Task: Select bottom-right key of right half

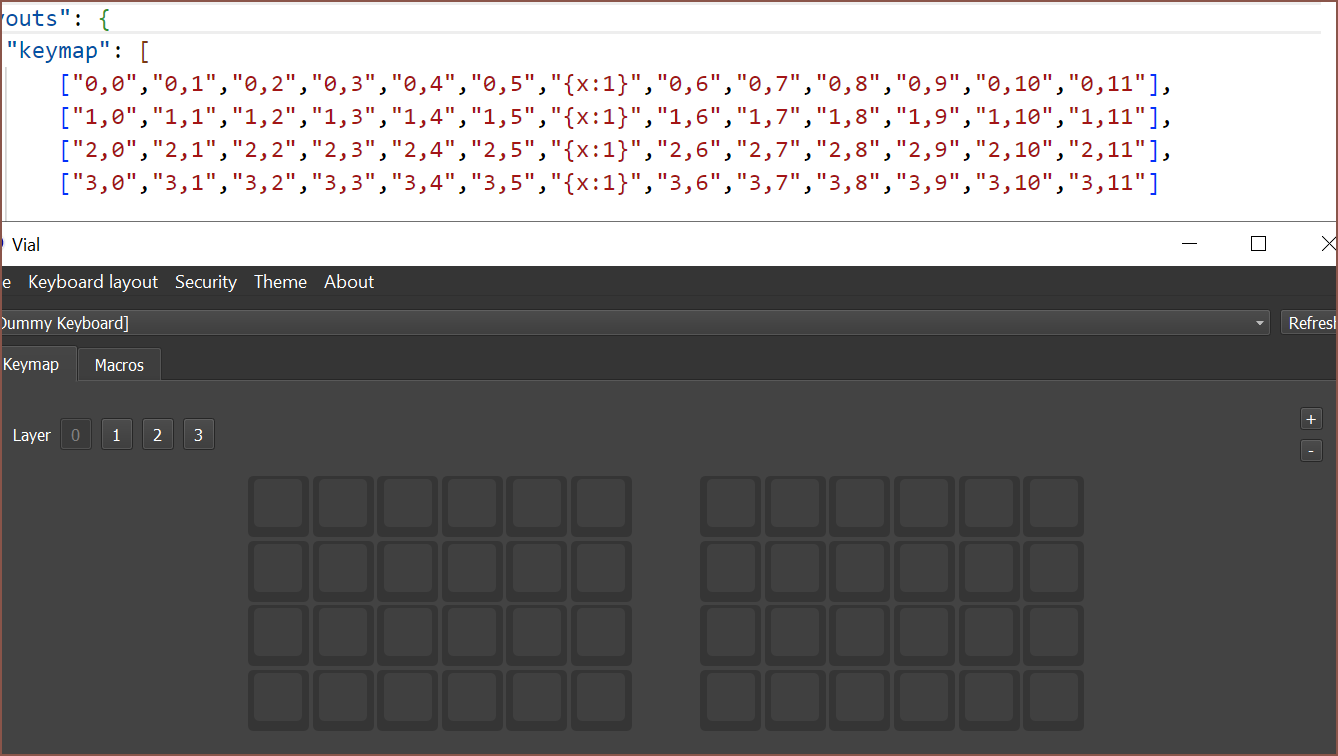Action: pyautogui.click(x=1053, y=700)
